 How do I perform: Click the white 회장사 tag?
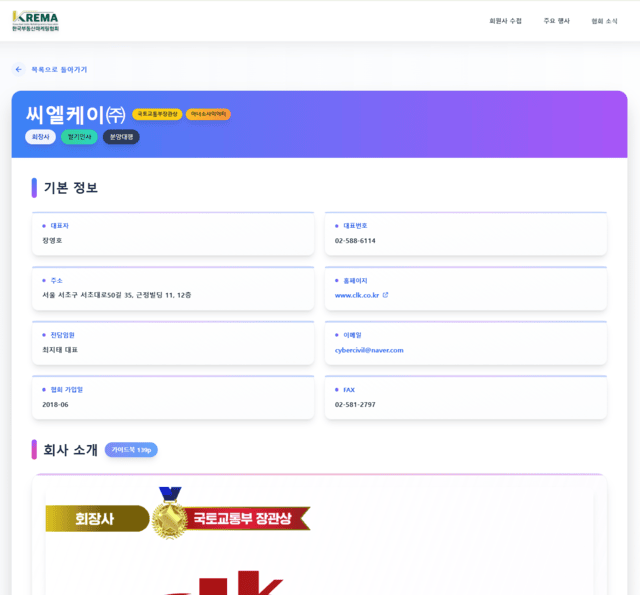(40, 137)
